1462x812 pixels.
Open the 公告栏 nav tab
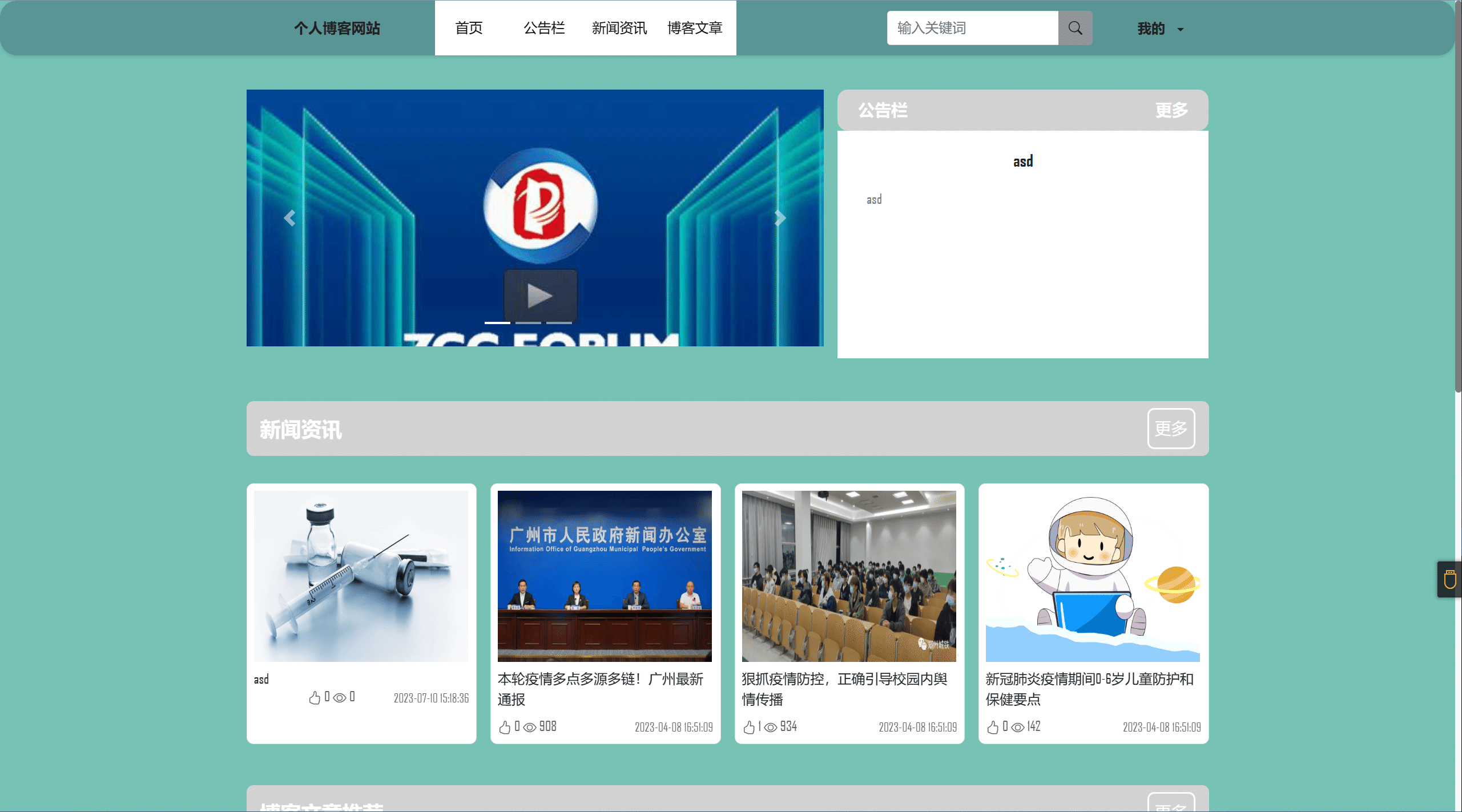544,28
